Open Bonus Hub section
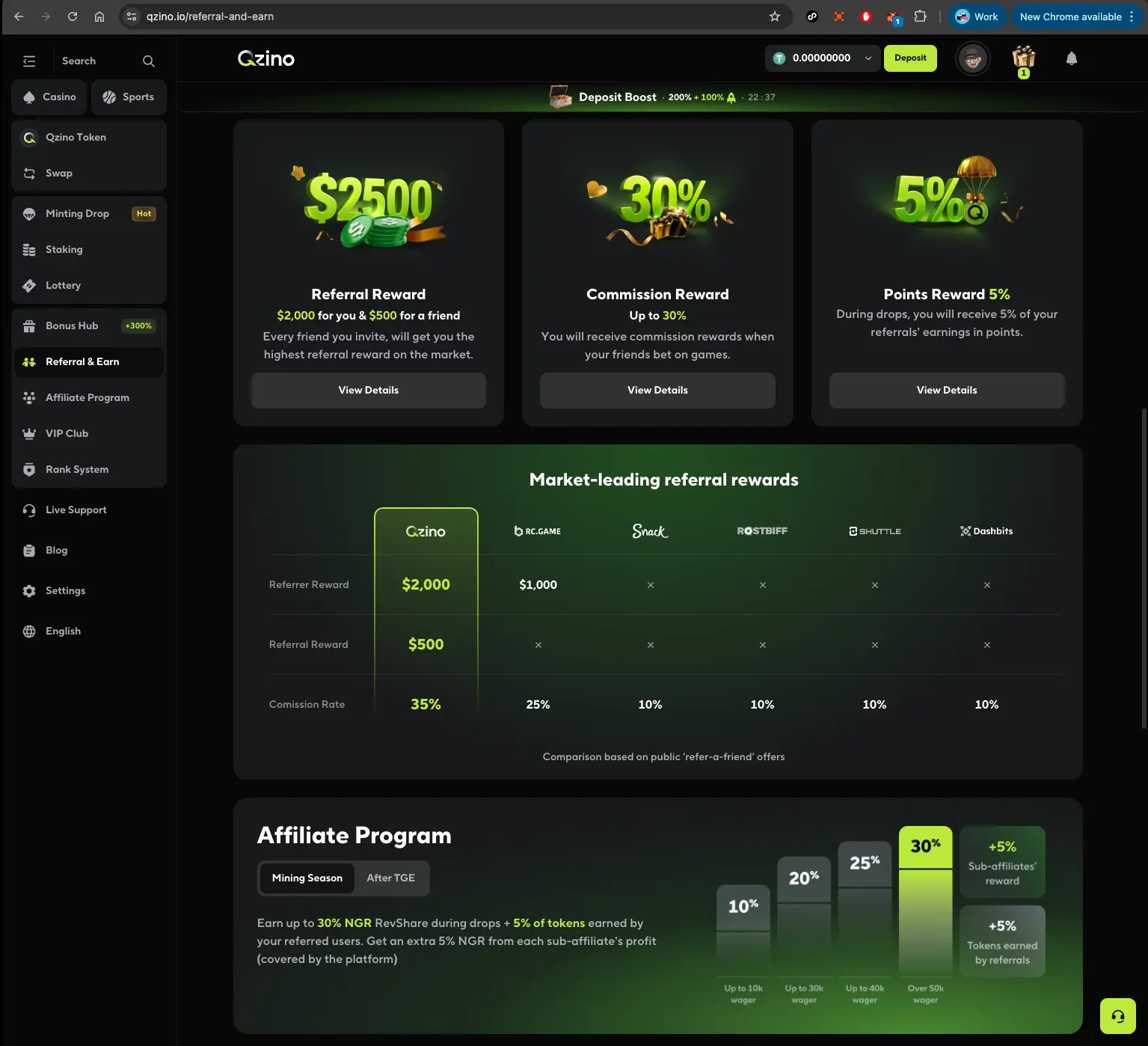This screenshot has height=1046, width=1148. tap(89, 326)
